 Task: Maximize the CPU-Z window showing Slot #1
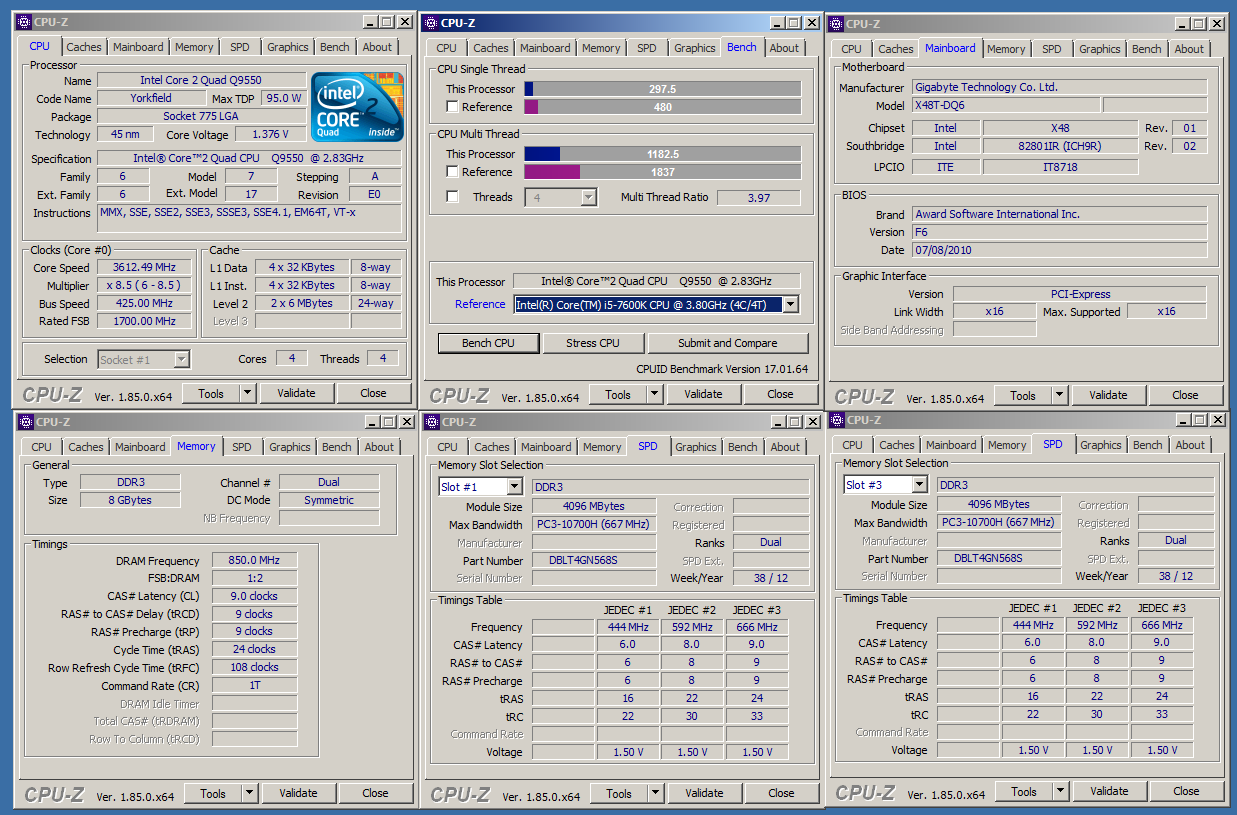click(795, 422)
